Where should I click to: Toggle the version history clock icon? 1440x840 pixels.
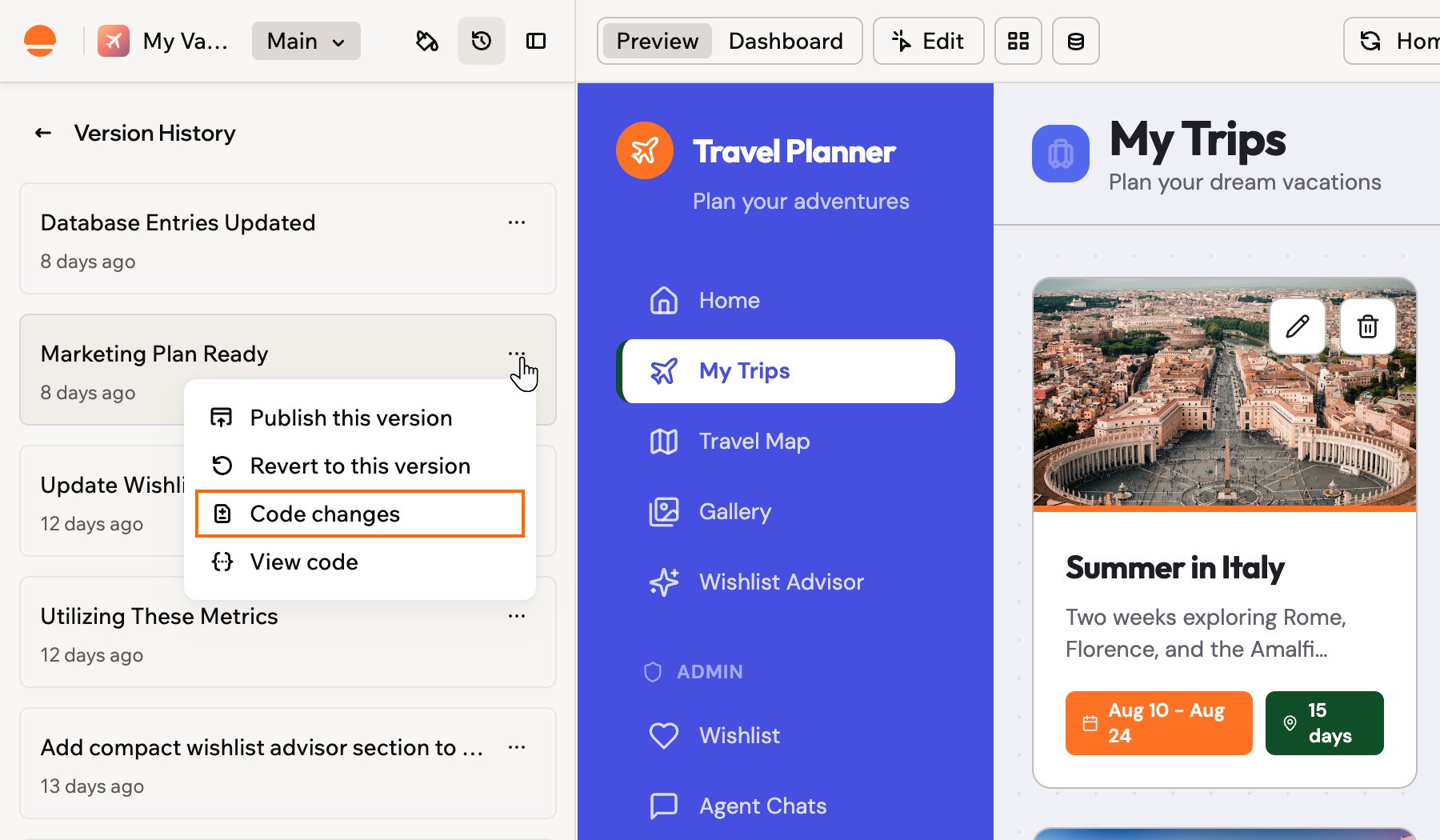482,41
